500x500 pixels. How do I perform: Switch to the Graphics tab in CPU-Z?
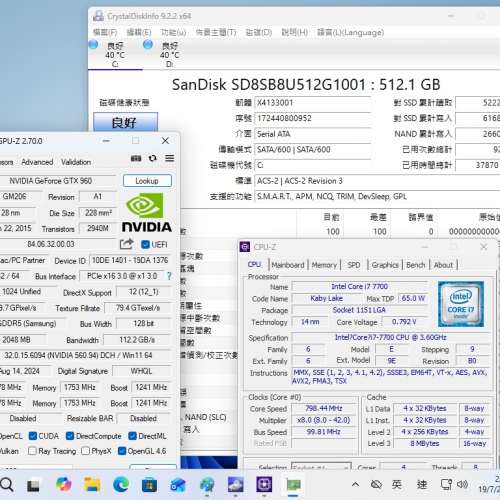click(x=385, y=265)
